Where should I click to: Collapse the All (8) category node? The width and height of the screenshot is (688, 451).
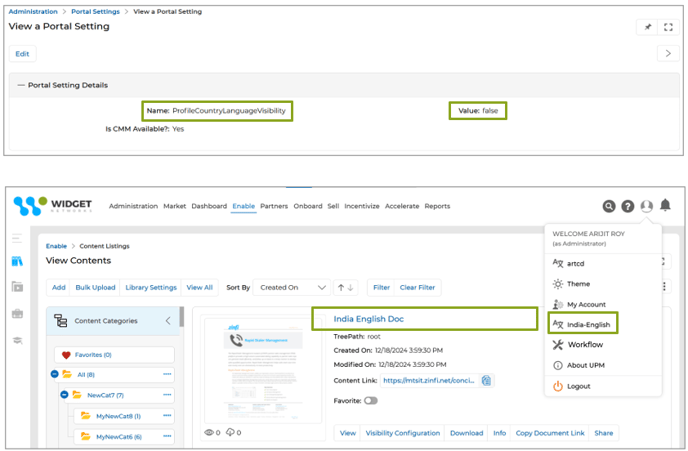click(x=56, y=374)
